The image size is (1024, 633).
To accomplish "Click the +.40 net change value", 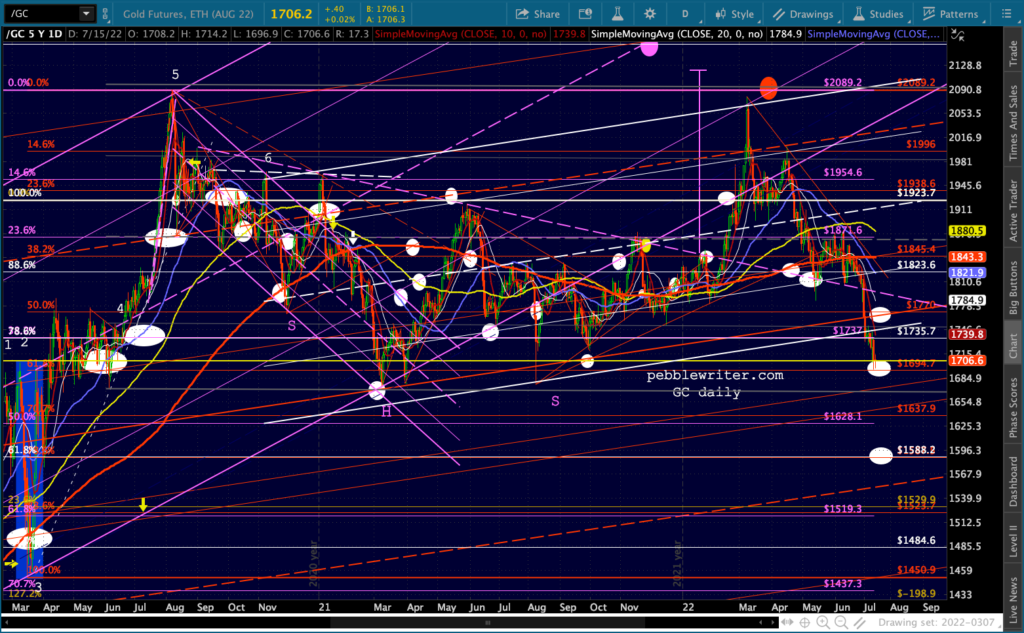I will 334,9.
